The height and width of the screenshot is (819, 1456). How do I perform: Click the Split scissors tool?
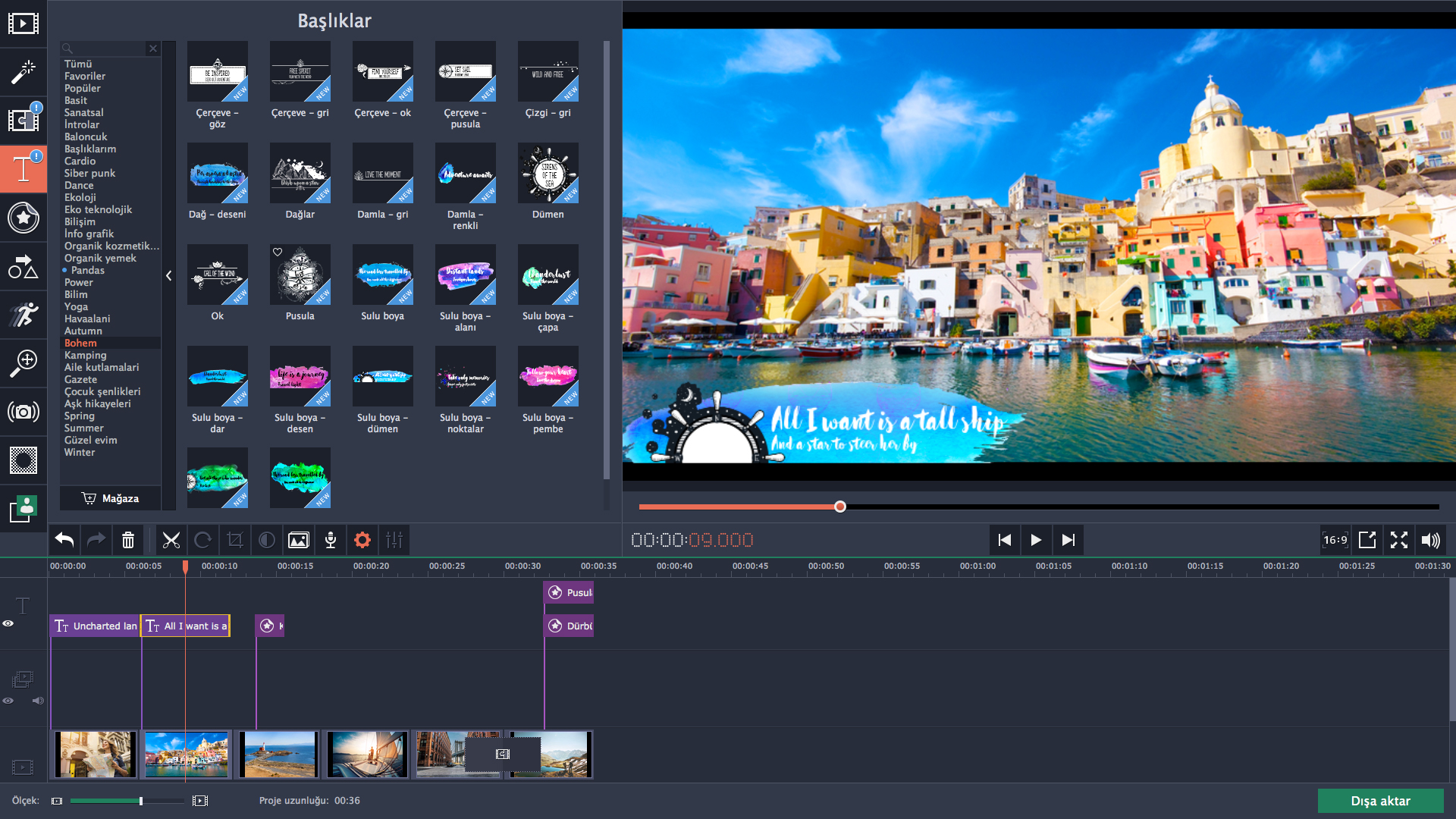pos(171,540)
